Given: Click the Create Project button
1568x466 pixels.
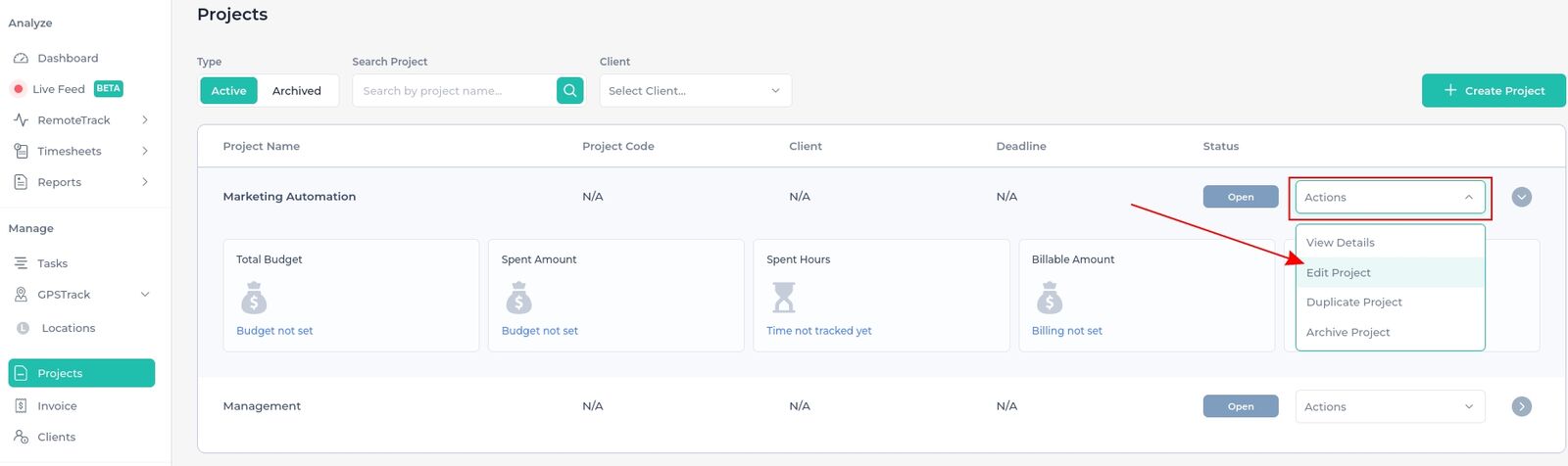Looking at the screenshot, I should 1494,90.
